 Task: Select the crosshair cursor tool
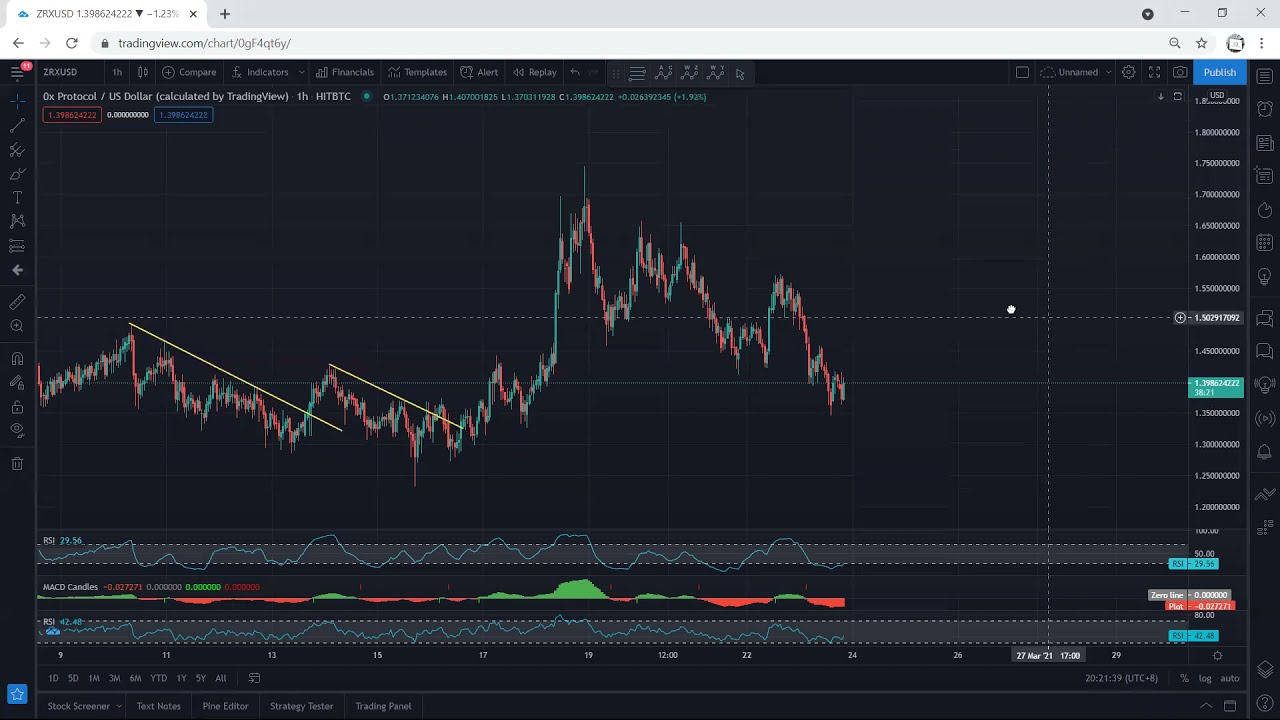[17, 102]
